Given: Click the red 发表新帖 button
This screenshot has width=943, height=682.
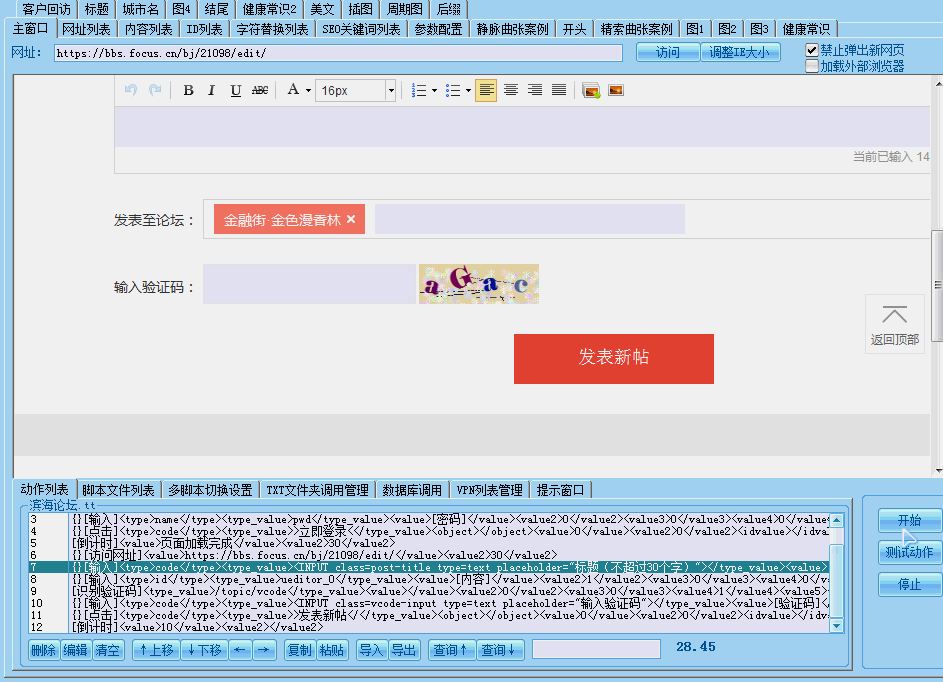Looking at the screenshot, I should pos(613,358).
